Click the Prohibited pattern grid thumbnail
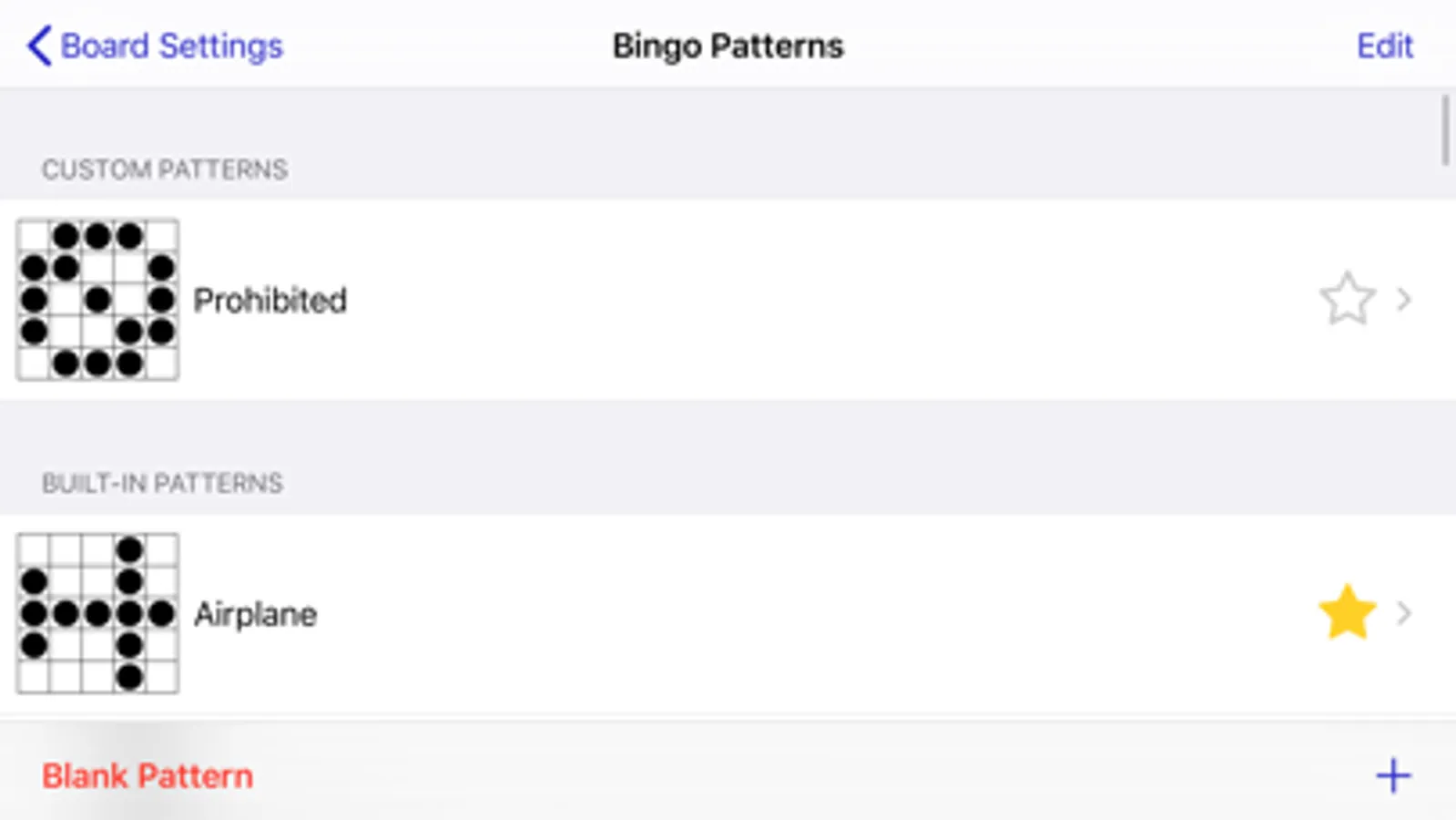The height and width of the screenshot is (820, 1456). coord(97,300)
